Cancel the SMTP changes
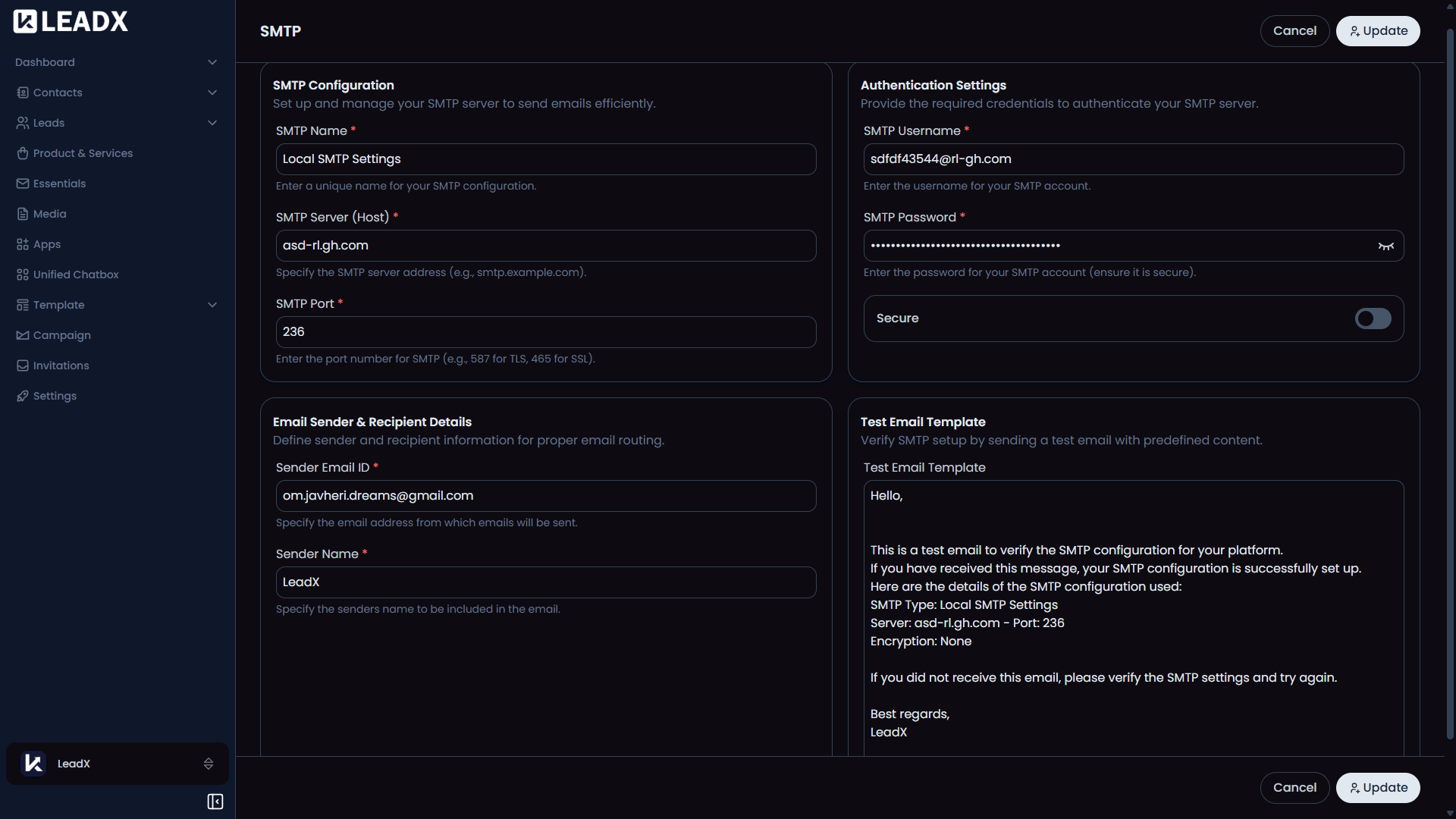The image size is (1456, 819). [1294, 30]
